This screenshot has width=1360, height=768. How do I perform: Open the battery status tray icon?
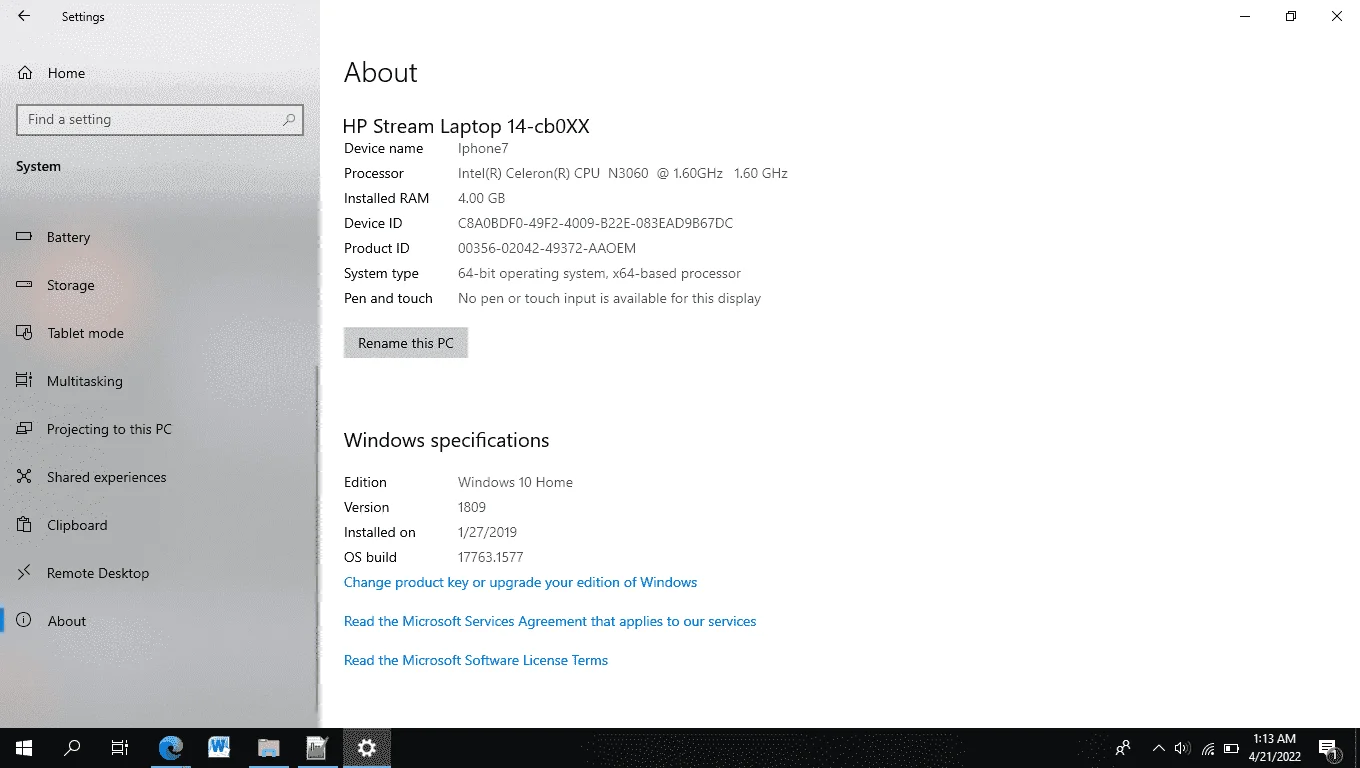[x=1232, y=748]
